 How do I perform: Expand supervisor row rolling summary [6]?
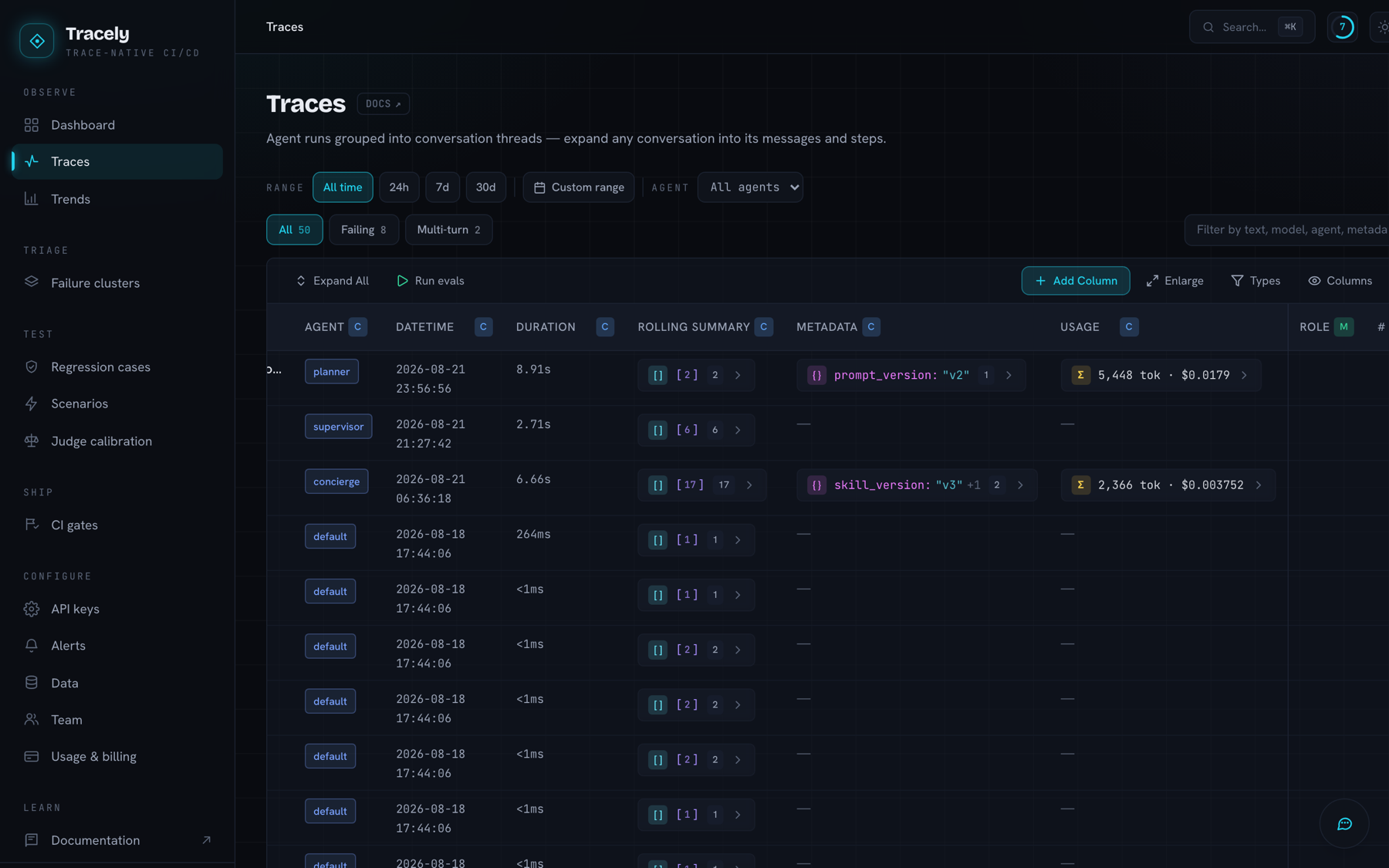tap(696, 430)
